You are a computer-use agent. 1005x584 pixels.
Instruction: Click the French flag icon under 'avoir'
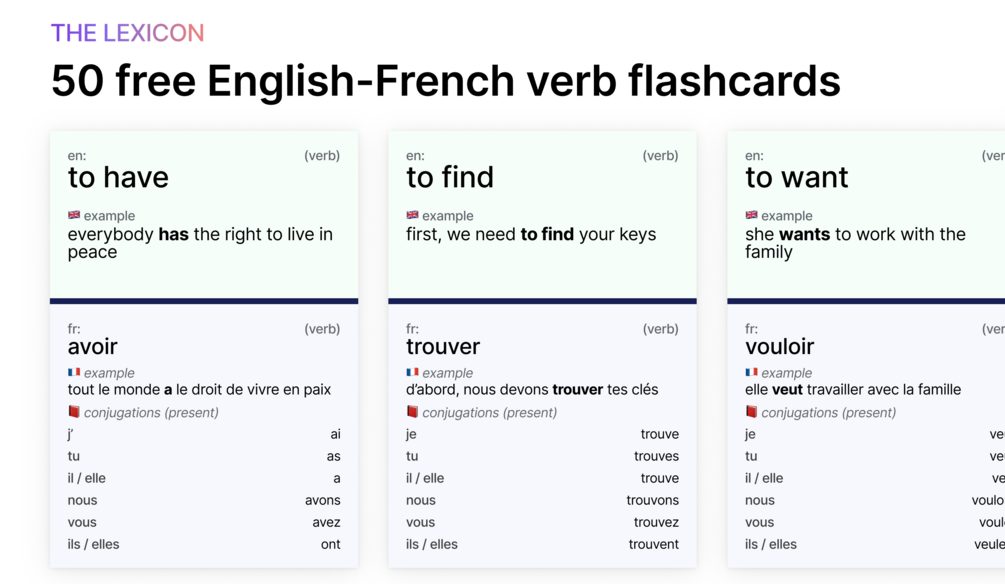pos(74,372)
